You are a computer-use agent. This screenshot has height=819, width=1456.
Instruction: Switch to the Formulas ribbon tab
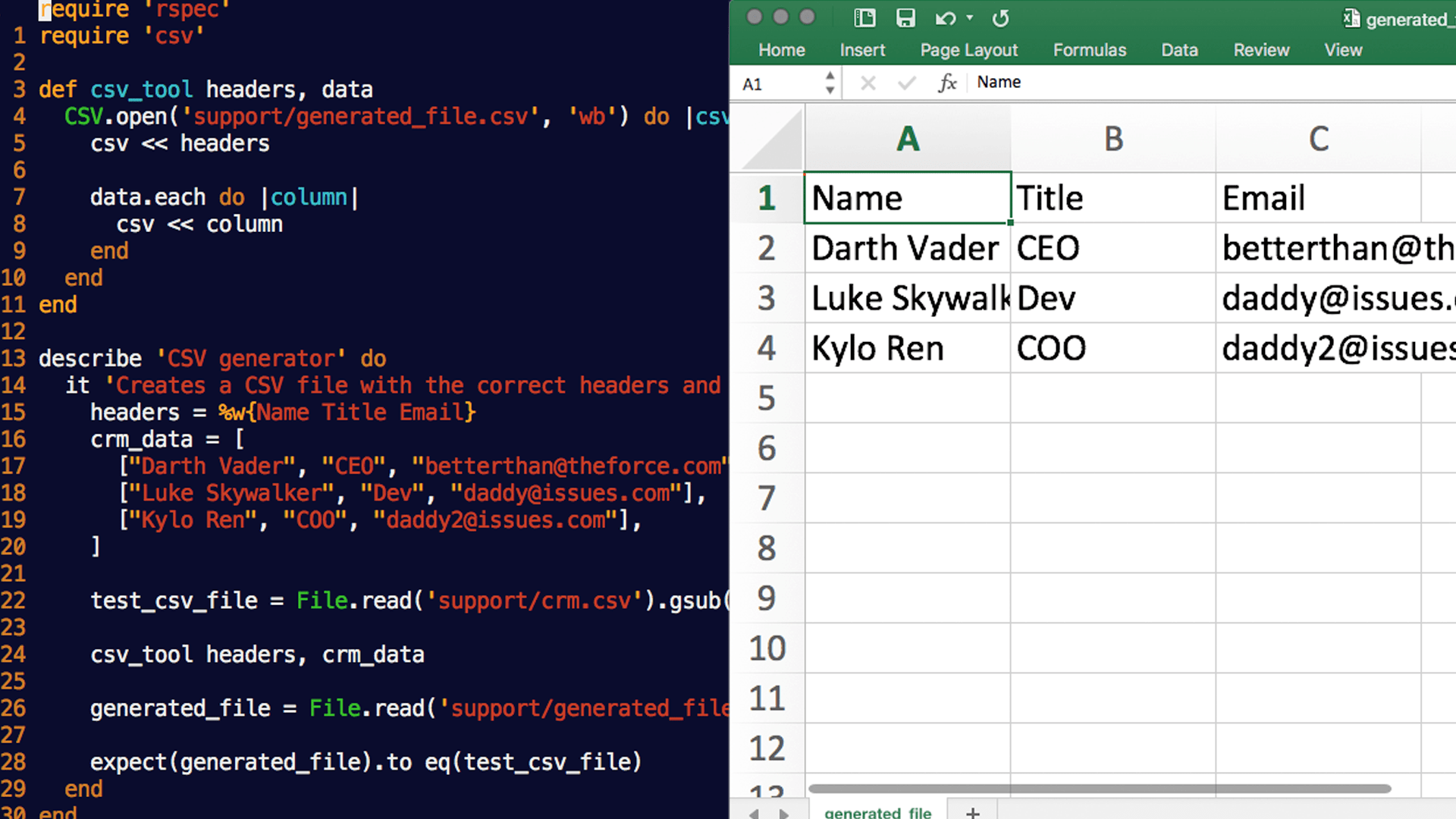[1089, 50]
